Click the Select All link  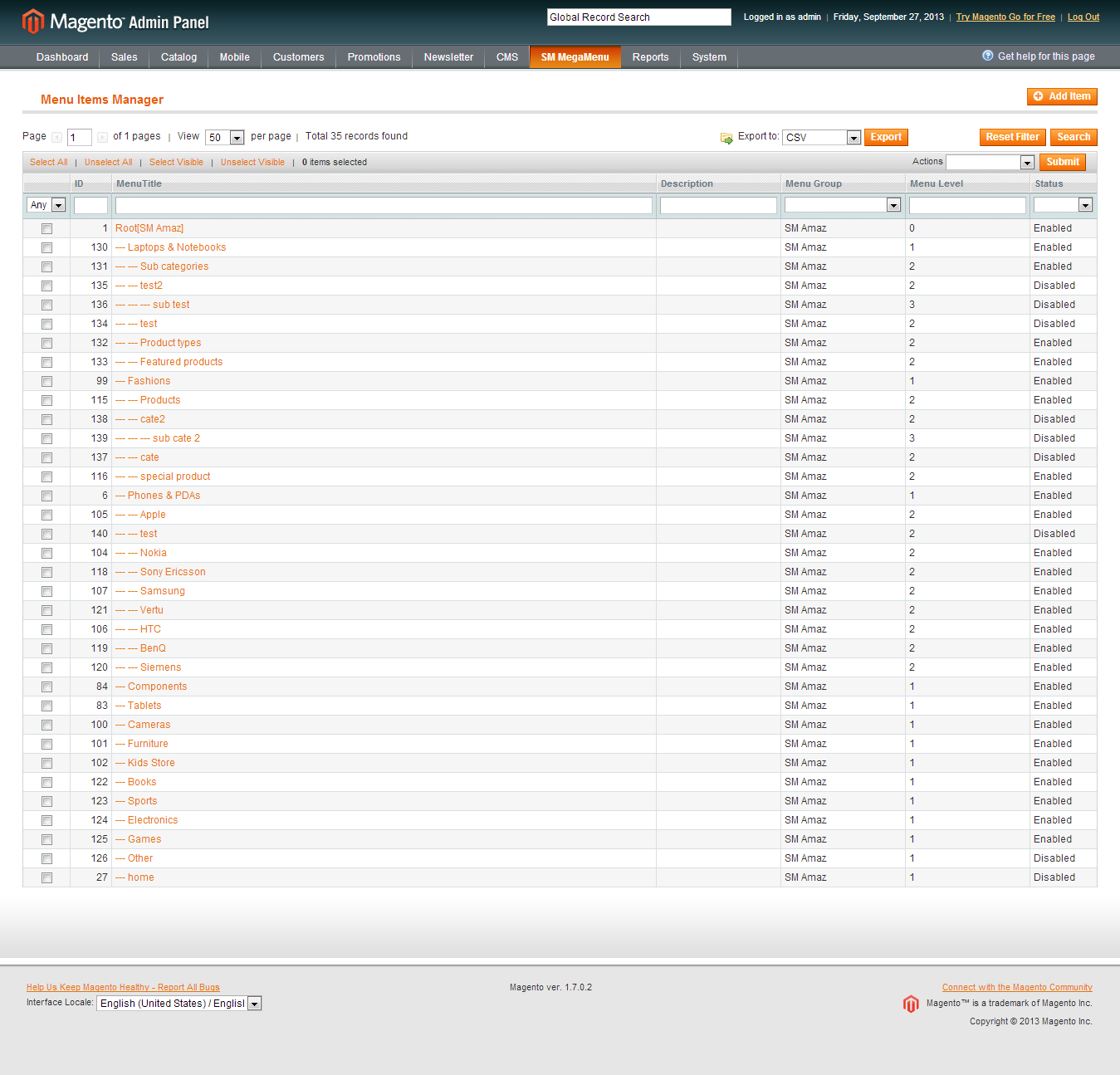[49, 162]
